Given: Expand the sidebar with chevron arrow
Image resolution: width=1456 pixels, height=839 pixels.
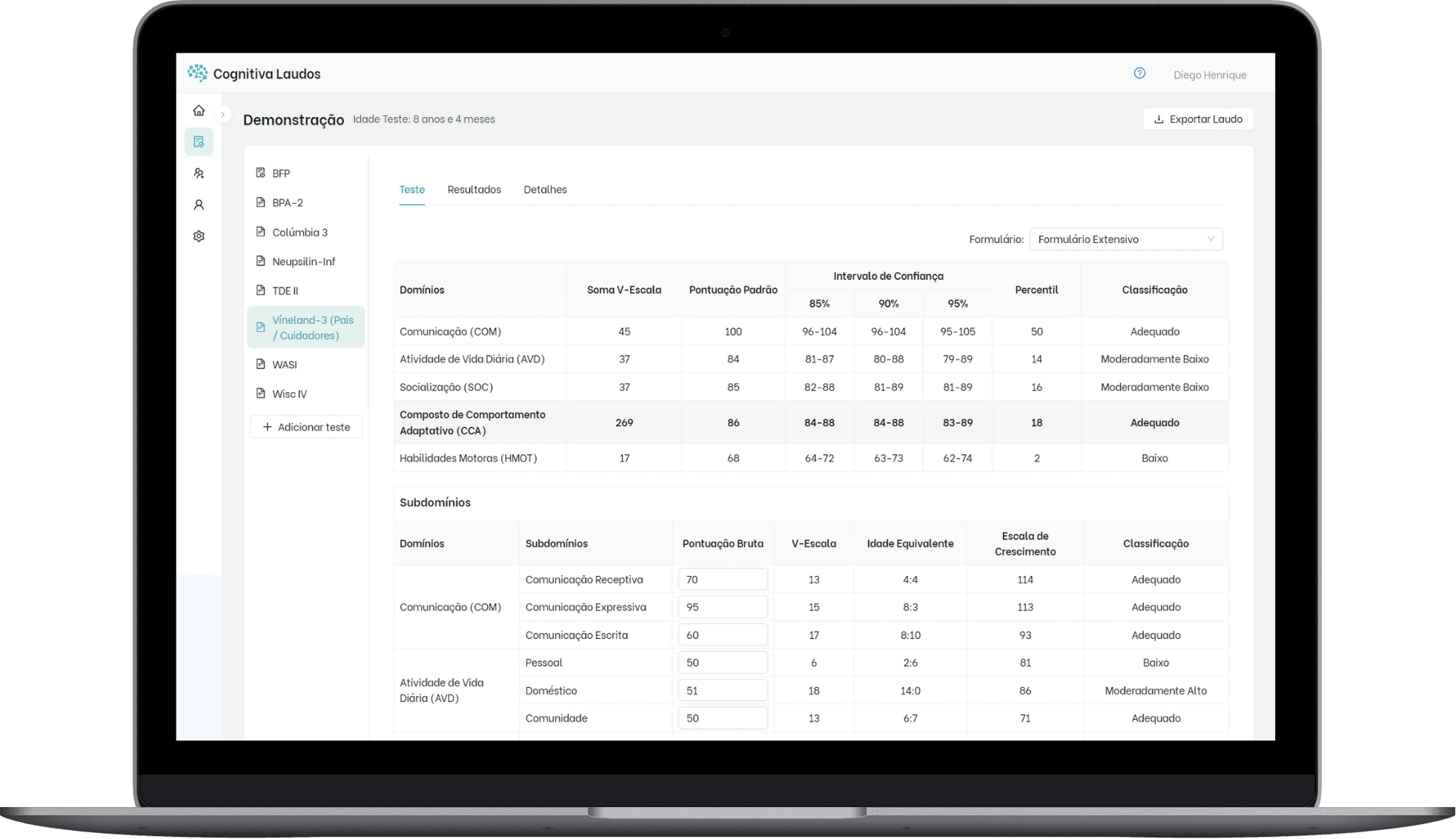Looking at the screenshot, I should (x=222, y=114).
